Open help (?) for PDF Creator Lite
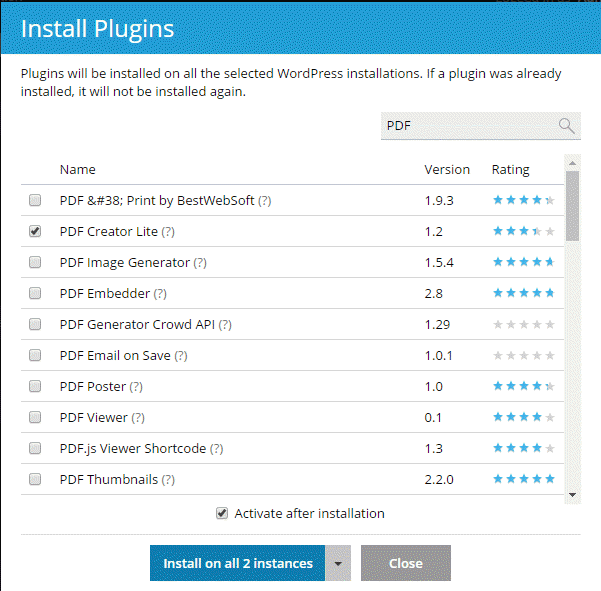Image resolution: width=601 pixels, height=591 pixels. [x=168, y=232]
